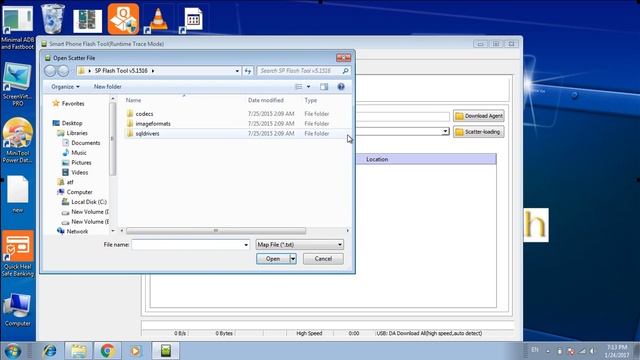Open MiniTool Power Data desktop icon
The height and width of the screenshot is (360, 640).
(18, 140)
